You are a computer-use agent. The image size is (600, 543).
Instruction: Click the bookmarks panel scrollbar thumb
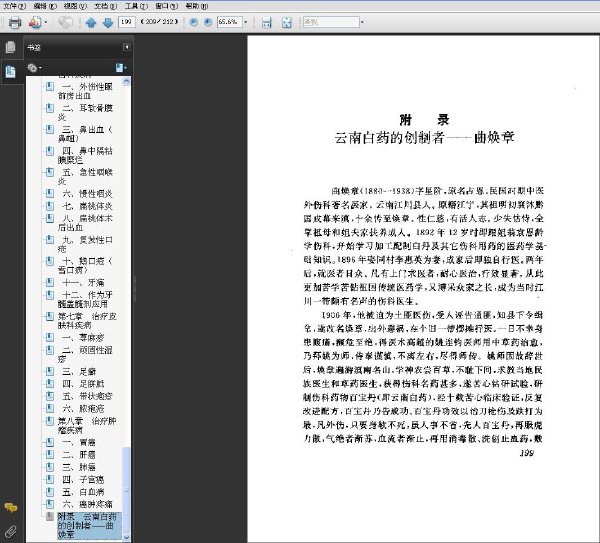pos(126,490)
